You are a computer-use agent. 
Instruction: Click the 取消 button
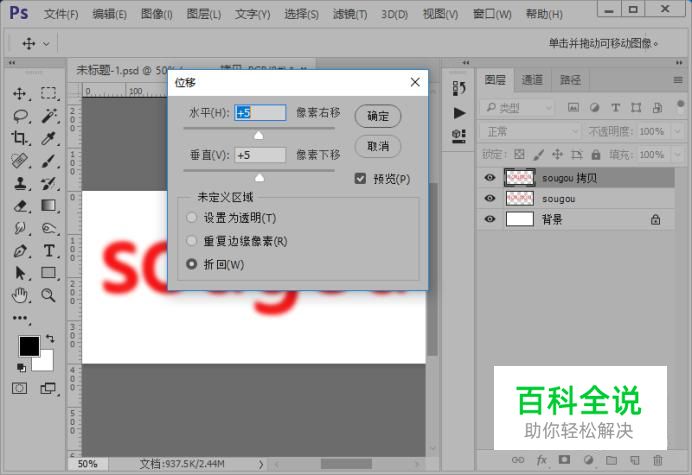click(x=378, y=146)
